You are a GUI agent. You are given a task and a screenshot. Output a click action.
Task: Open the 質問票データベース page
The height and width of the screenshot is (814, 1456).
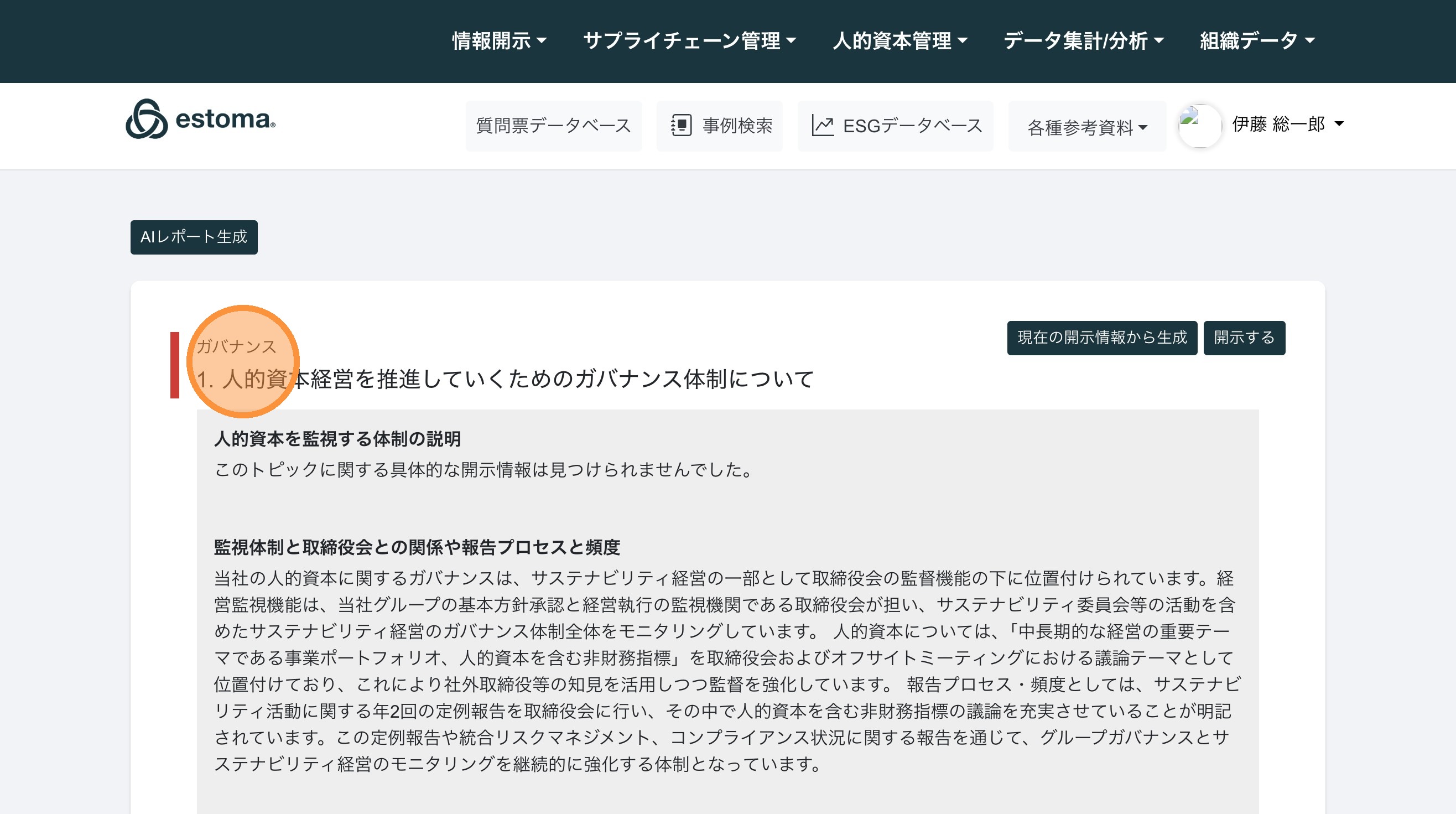tap(553, 126)
